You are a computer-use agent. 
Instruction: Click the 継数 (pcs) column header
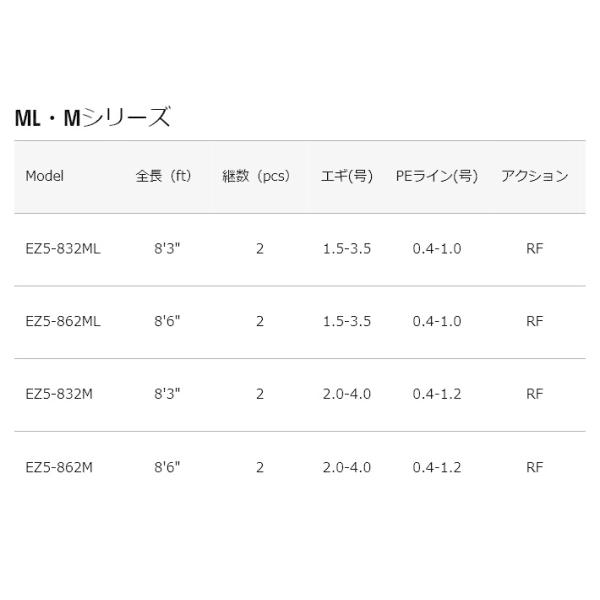point(256,176)
